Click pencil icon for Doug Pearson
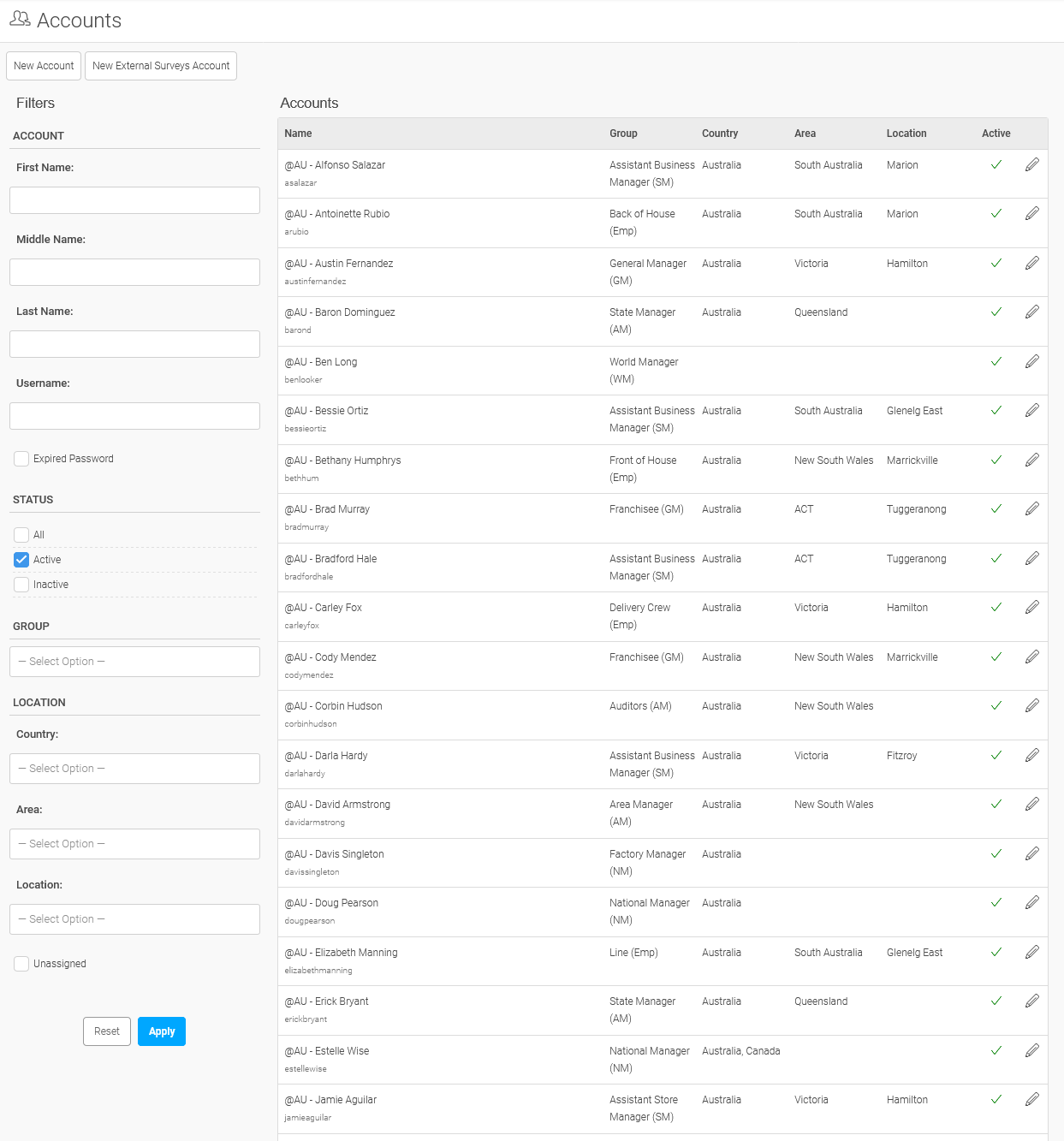This screenshot has height=1141, width=1064. (1032, 902)
